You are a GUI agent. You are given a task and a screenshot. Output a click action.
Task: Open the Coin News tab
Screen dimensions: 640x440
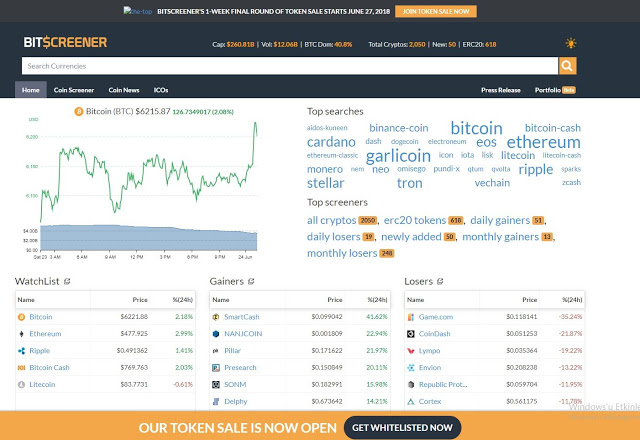point(124,90)
